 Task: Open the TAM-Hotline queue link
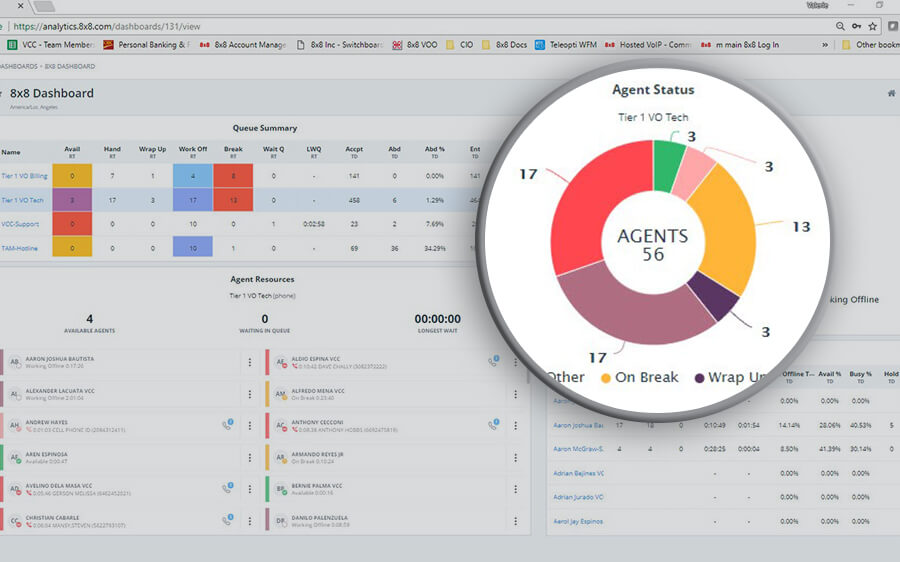20,248
